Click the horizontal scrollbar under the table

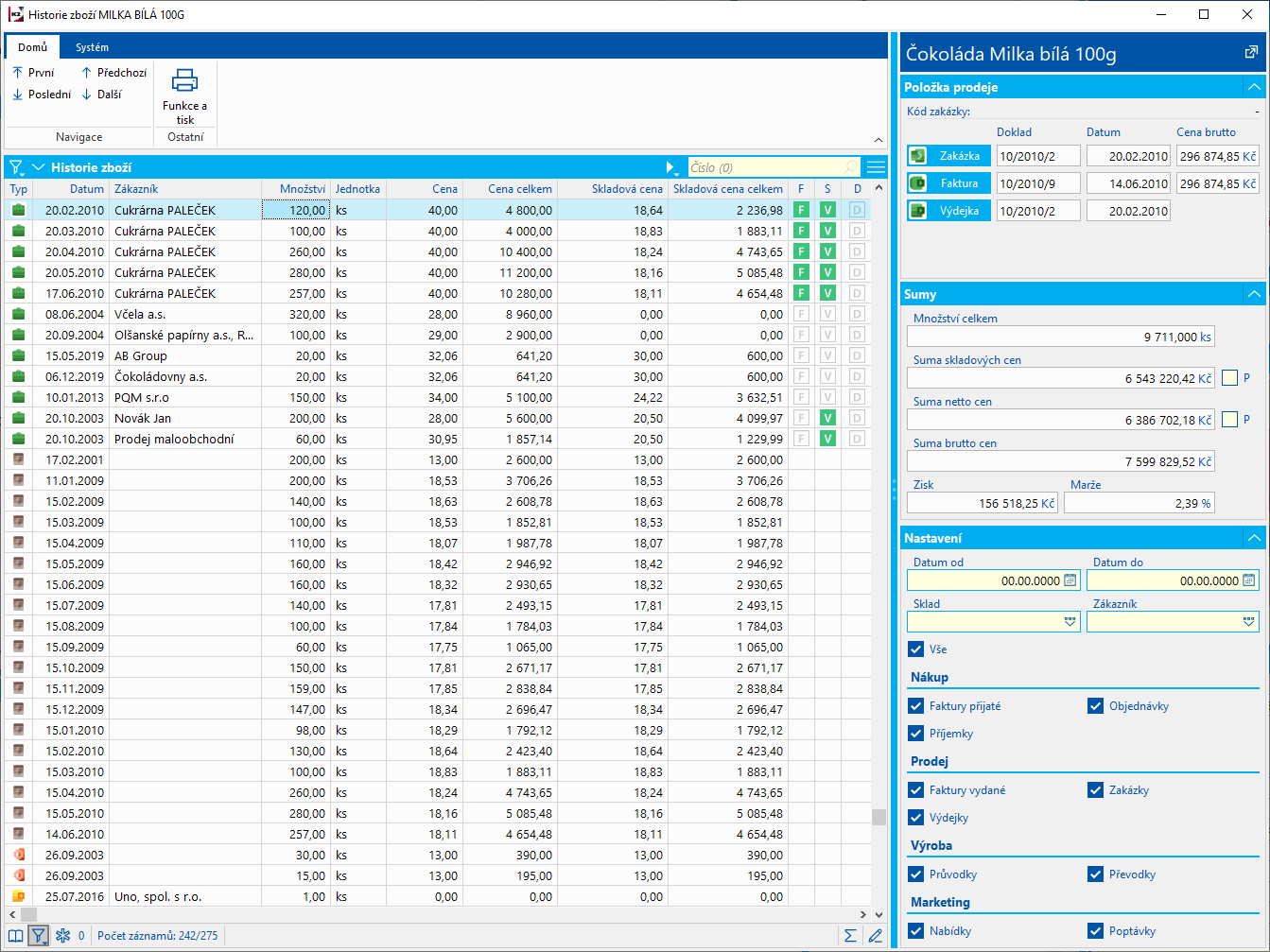coord(435,914)
